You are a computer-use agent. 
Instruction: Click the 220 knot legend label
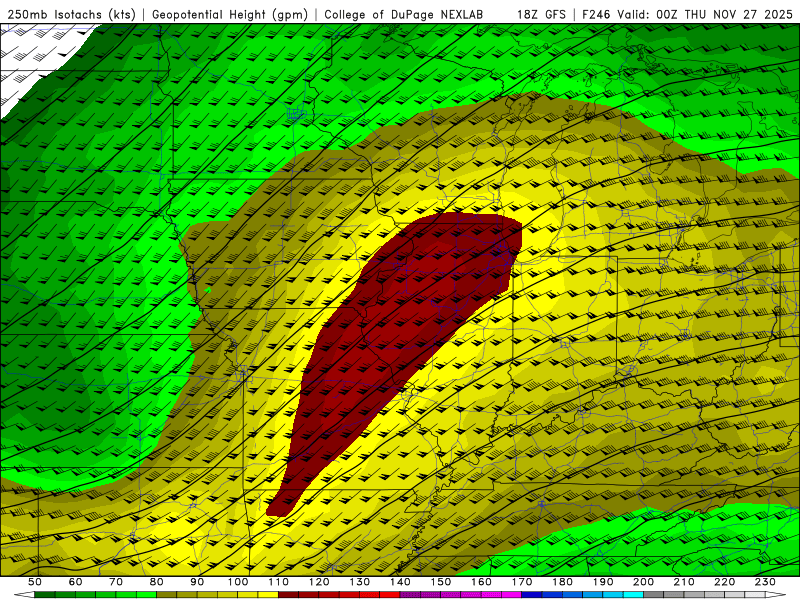coord(724,582)
